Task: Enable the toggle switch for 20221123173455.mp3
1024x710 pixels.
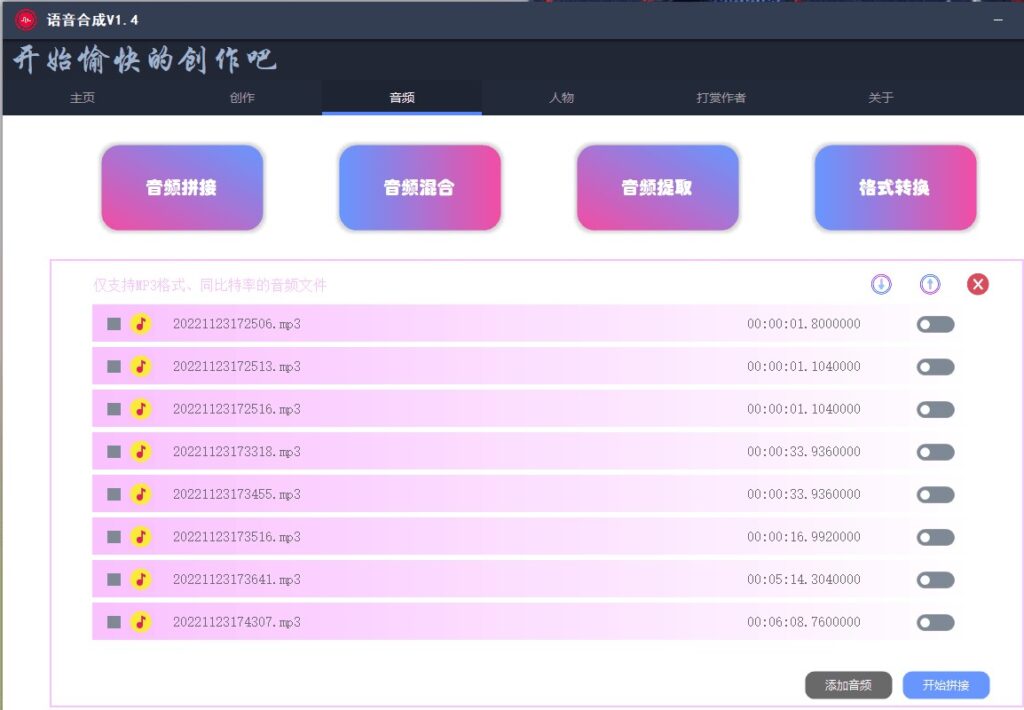Action: tap(934, 494)
